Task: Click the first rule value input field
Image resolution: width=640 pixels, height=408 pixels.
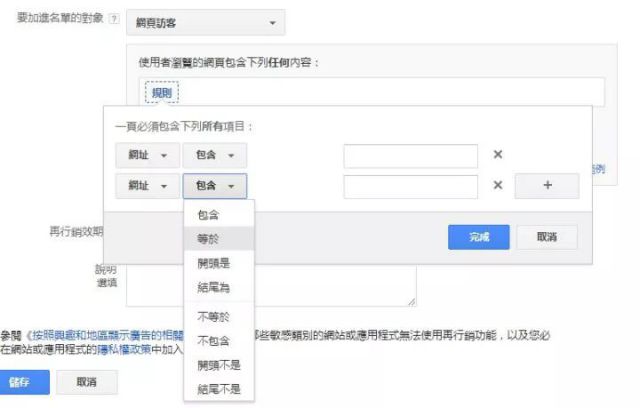Action: tap(410, 155)
